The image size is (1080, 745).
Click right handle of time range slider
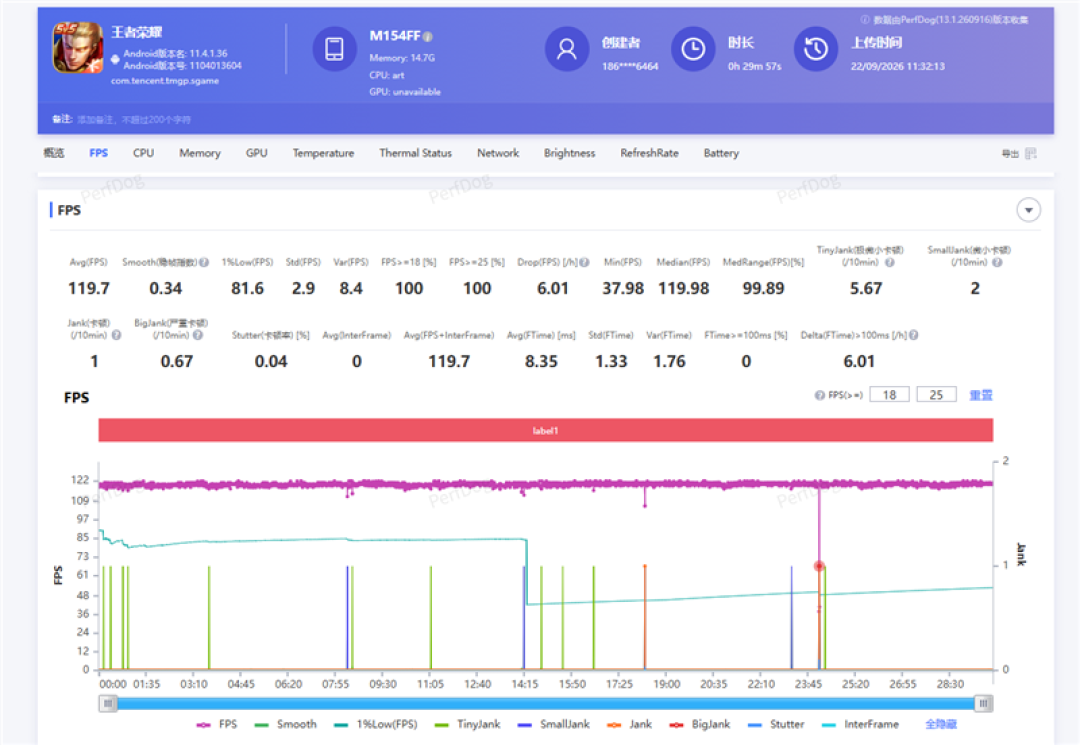(x=984, y=703)
